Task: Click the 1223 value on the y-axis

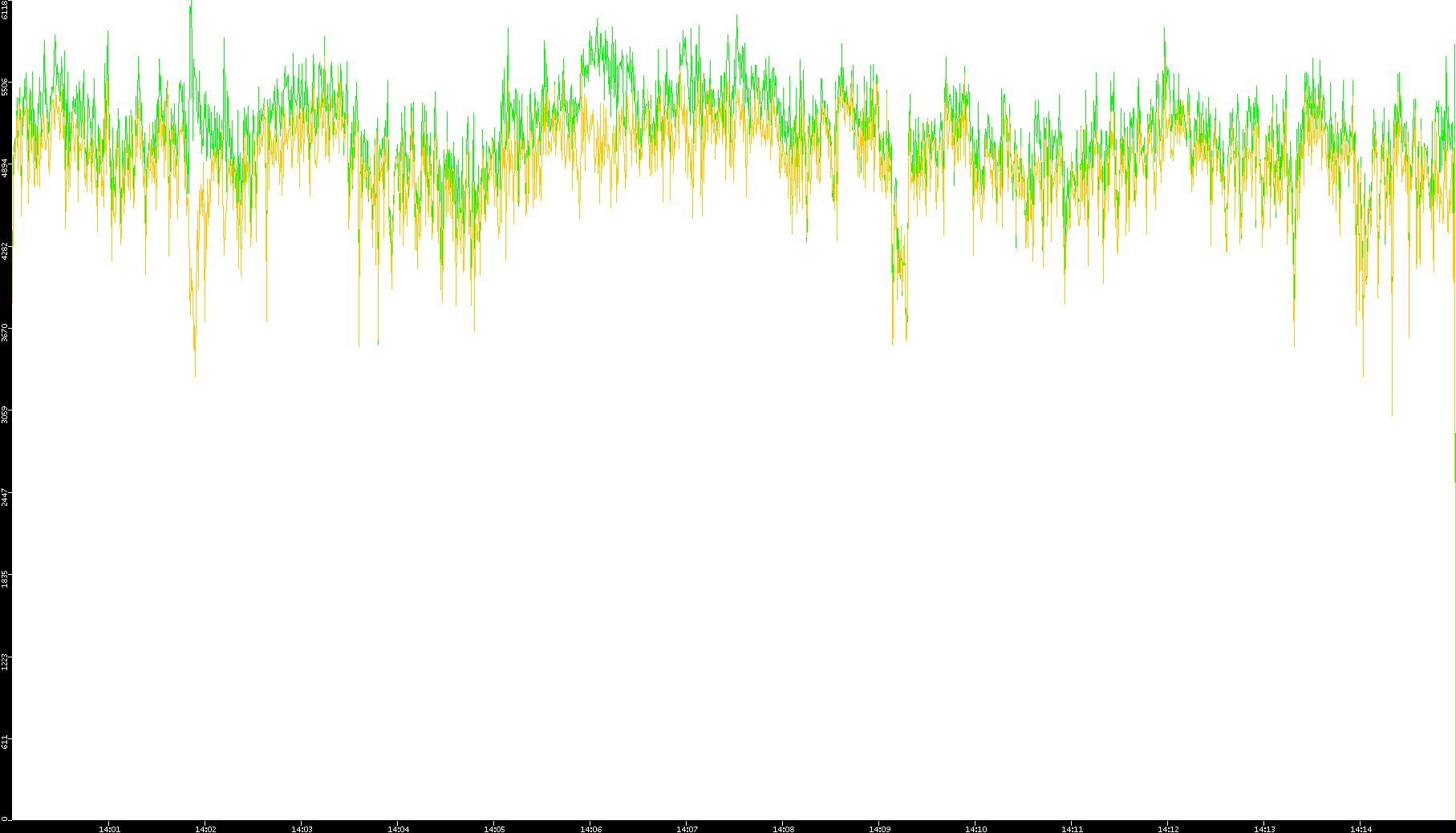Action: (x=5, y=661)
